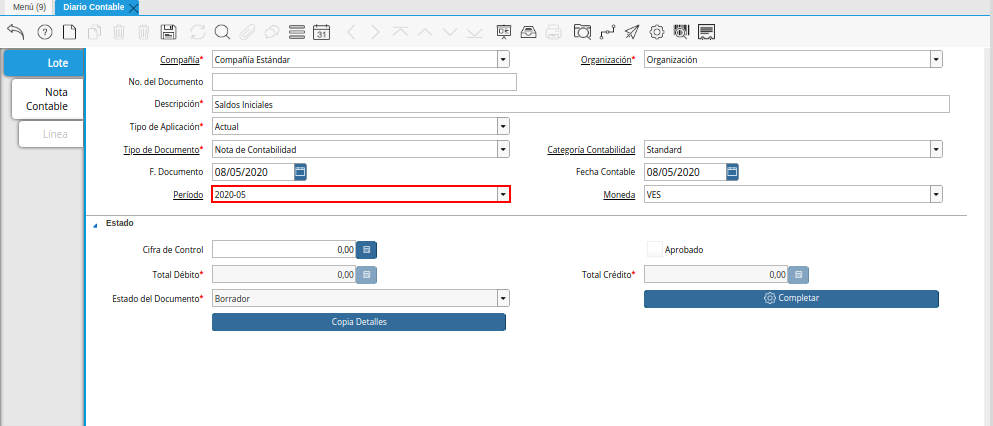Go to next record down chevron
The image size is (993, 426).
pyautogui.click(x=450, y=32)
